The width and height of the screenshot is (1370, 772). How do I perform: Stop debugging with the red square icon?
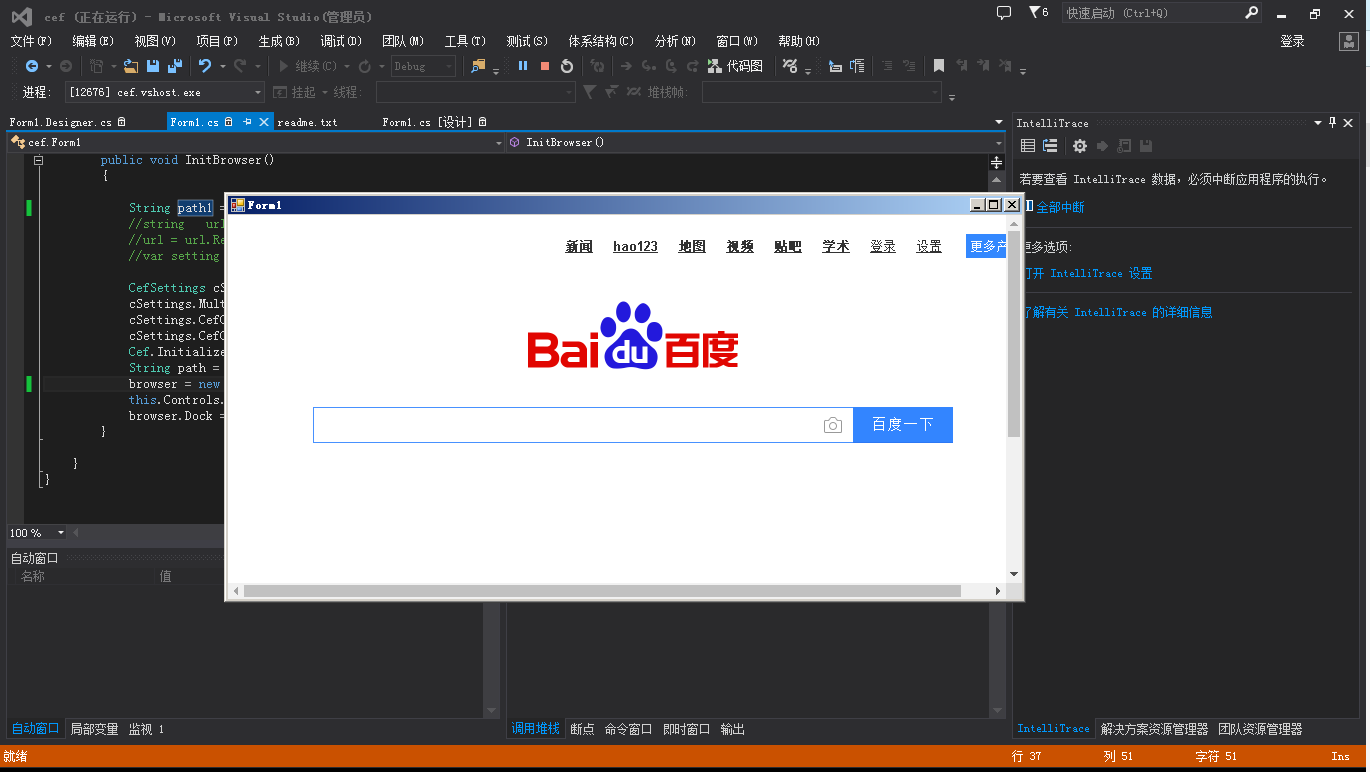[x=545, y=66]
